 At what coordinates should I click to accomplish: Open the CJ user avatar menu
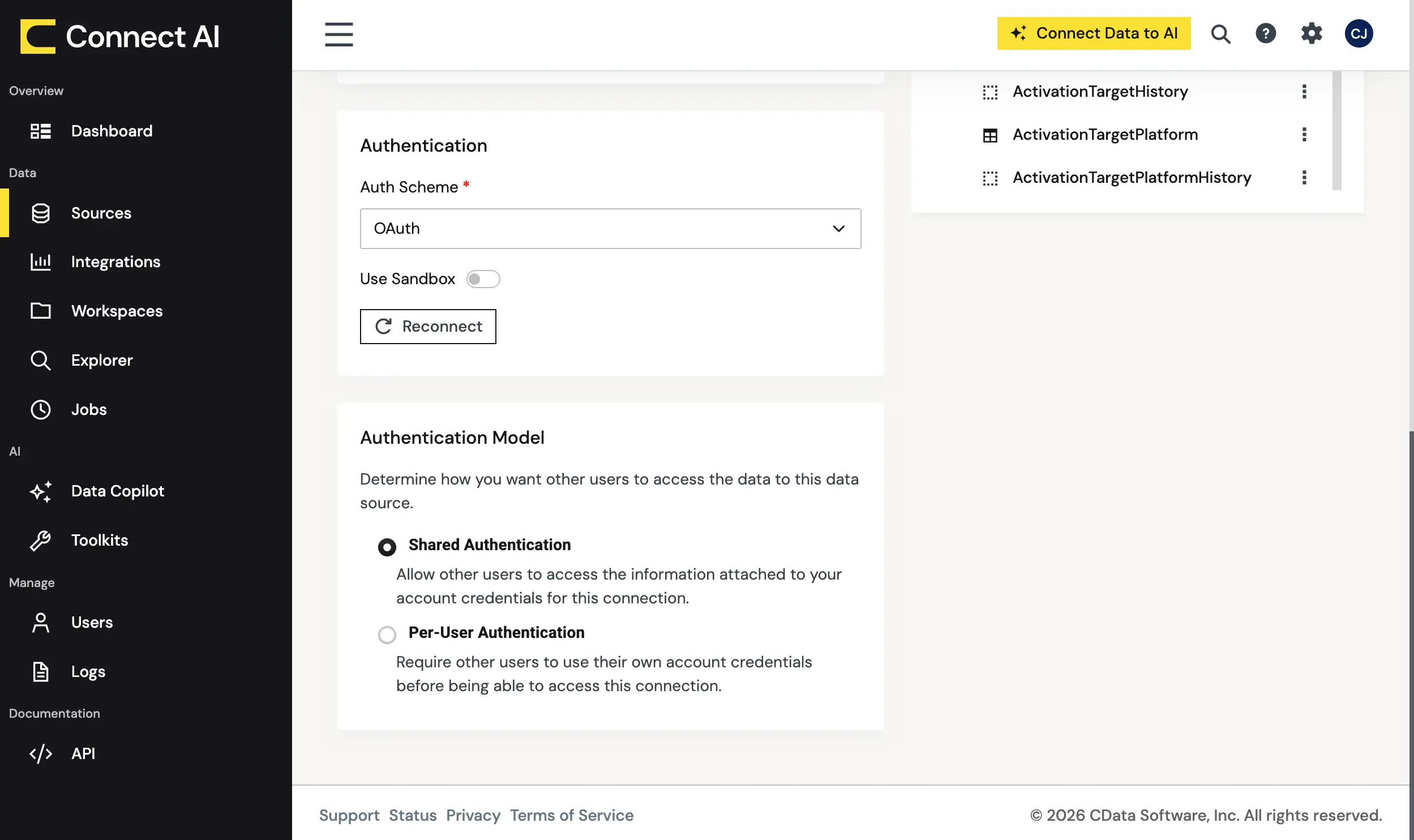(x=1359, y=33)
